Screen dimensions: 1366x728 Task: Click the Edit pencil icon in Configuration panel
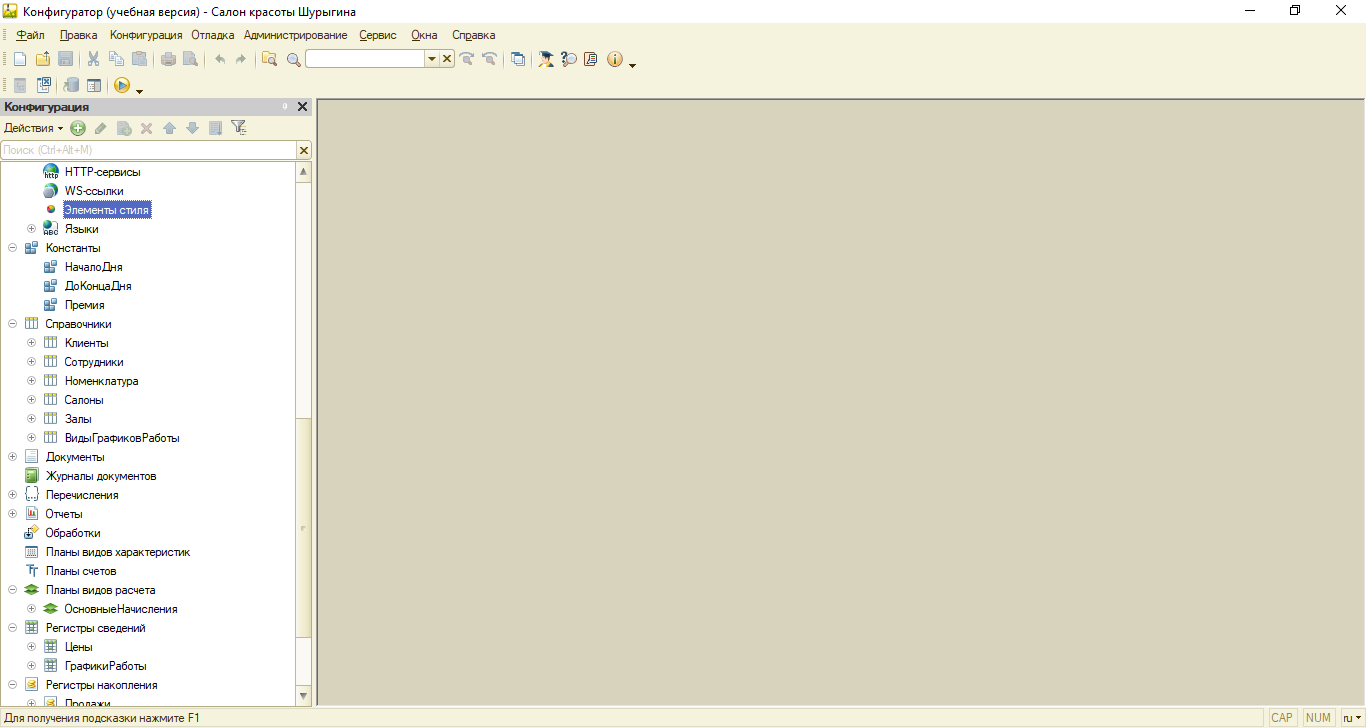coord(100,128)
